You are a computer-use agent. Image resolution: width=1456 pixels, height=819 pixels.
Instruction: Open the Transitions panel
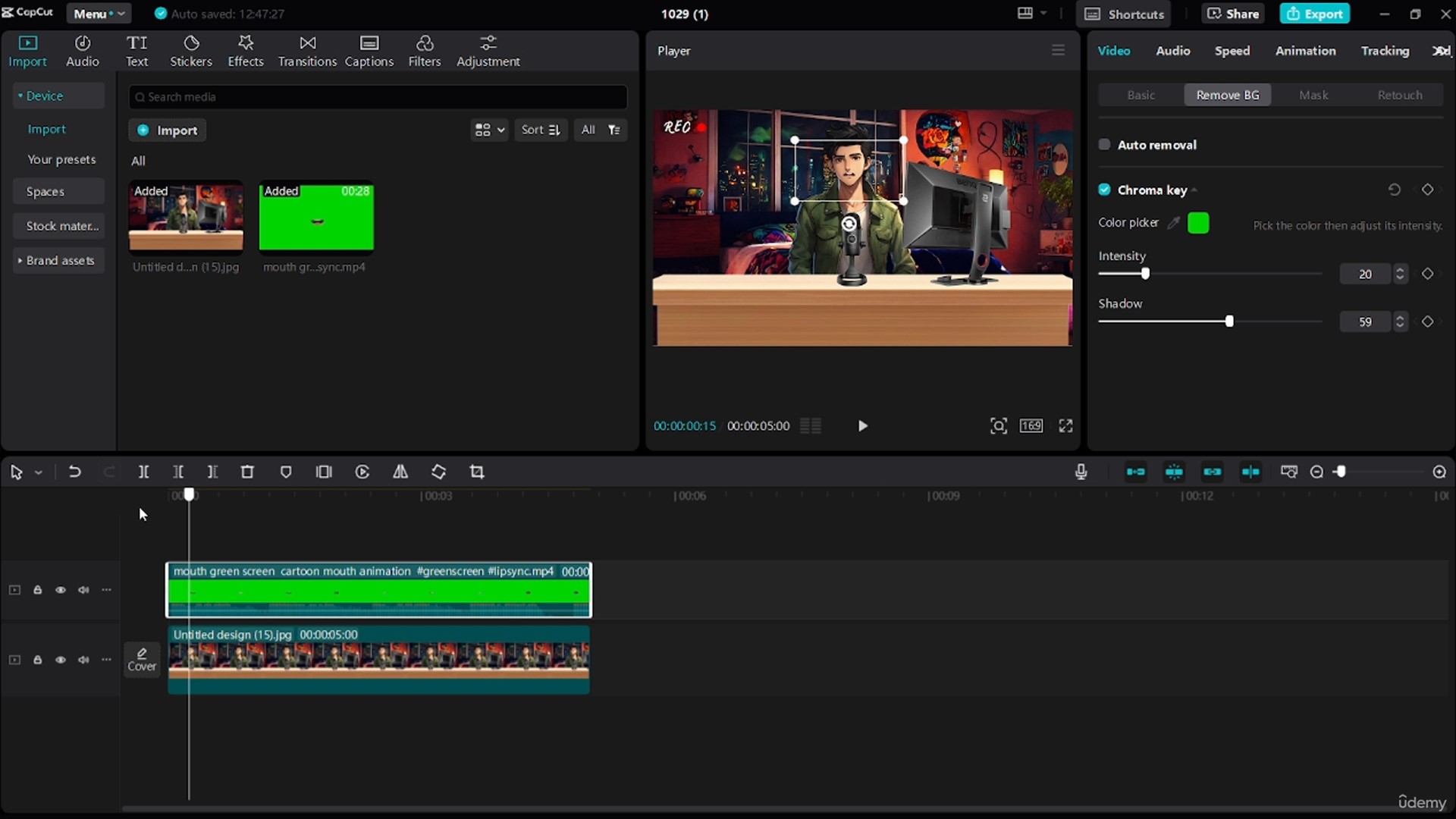click(307, 51)
